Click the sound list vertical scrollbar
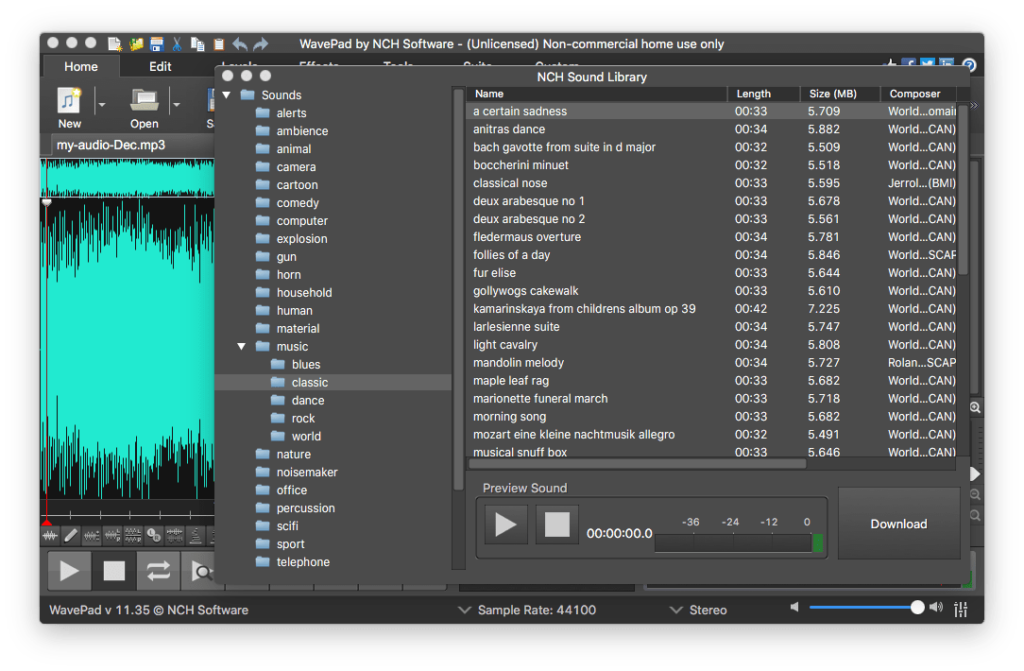This screenshot has height=671, width=1024. point(963,189)
